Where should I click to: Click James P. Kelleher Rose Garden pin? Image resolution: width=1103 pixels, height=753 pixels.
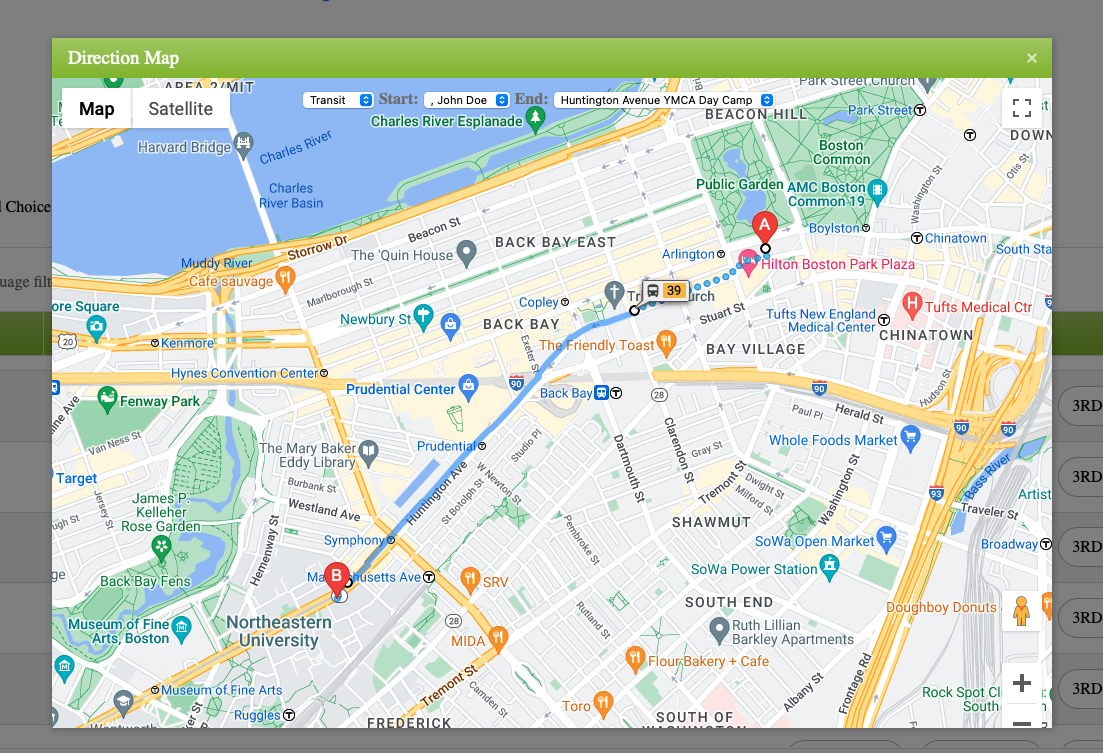coord(161,548)
